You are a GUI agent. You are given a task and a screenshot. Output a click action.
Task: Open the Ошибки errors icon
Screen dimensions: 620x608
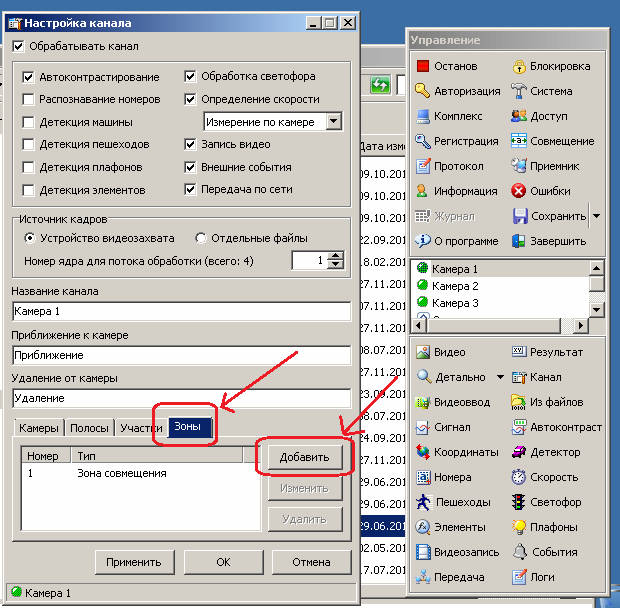(x=519, y=191)
